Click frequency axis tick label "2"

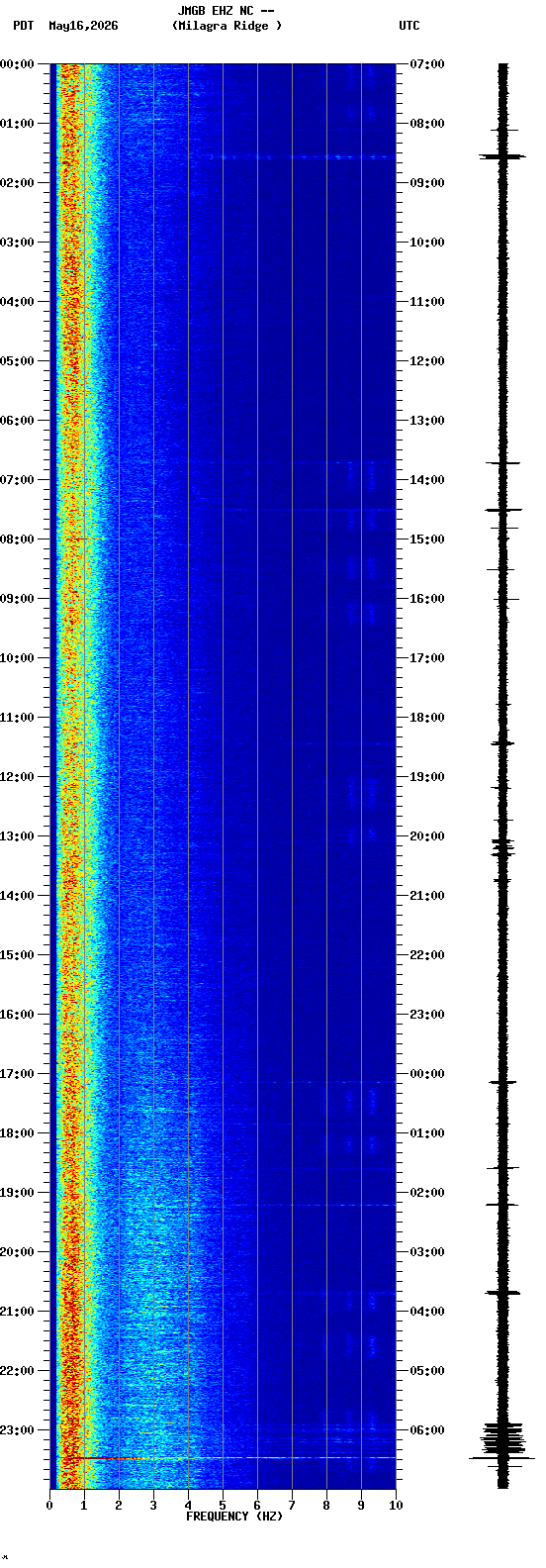[x=119, y=1506]
